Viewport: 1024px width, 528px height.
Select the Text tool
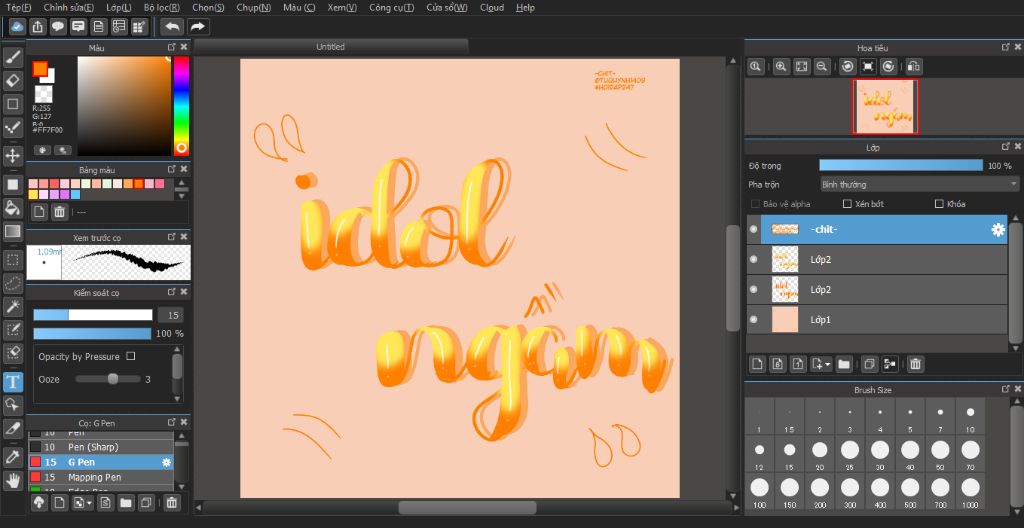coord(13,381)
